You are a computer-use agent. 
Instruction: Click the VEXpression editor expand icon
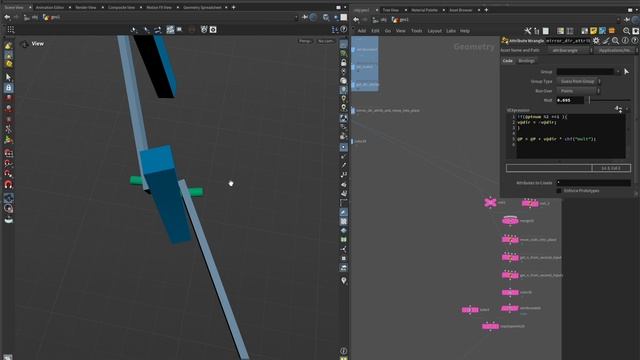618,109
